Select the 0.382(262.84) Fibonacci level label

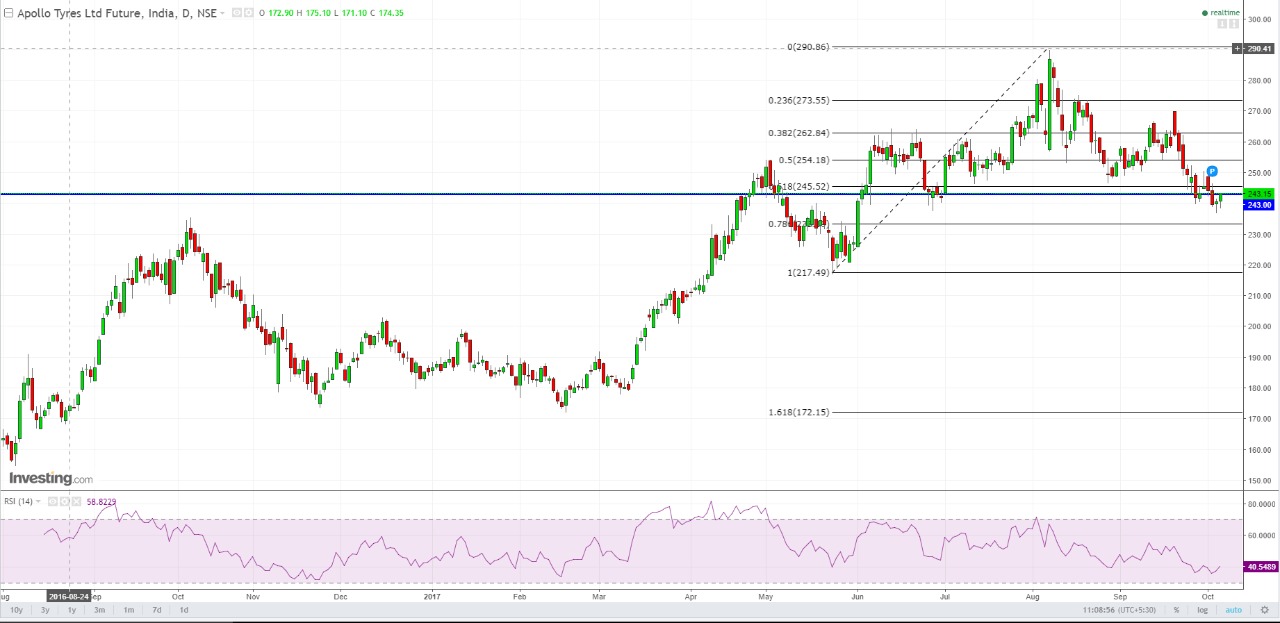(x=798, y=133)
